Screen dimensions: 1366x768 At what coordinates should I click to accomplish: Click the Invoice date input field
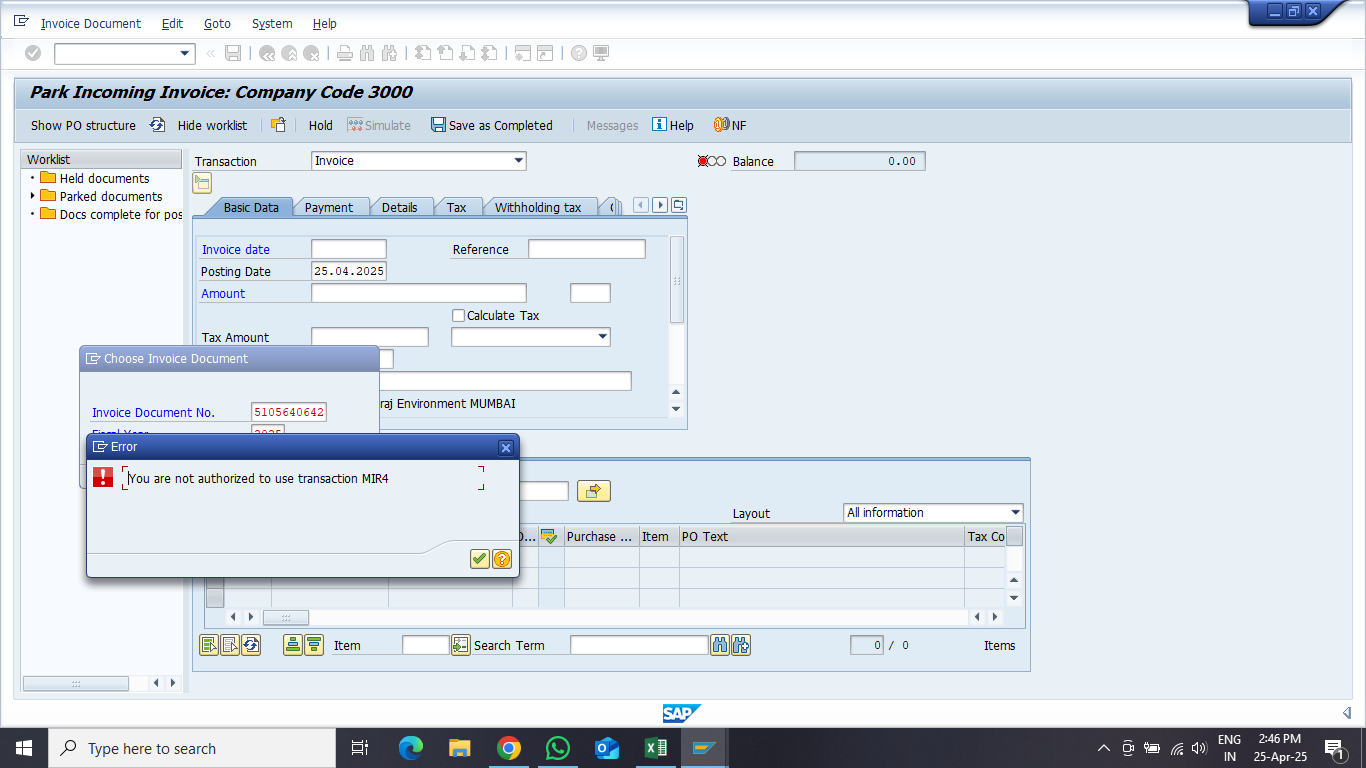coord(348,249)
